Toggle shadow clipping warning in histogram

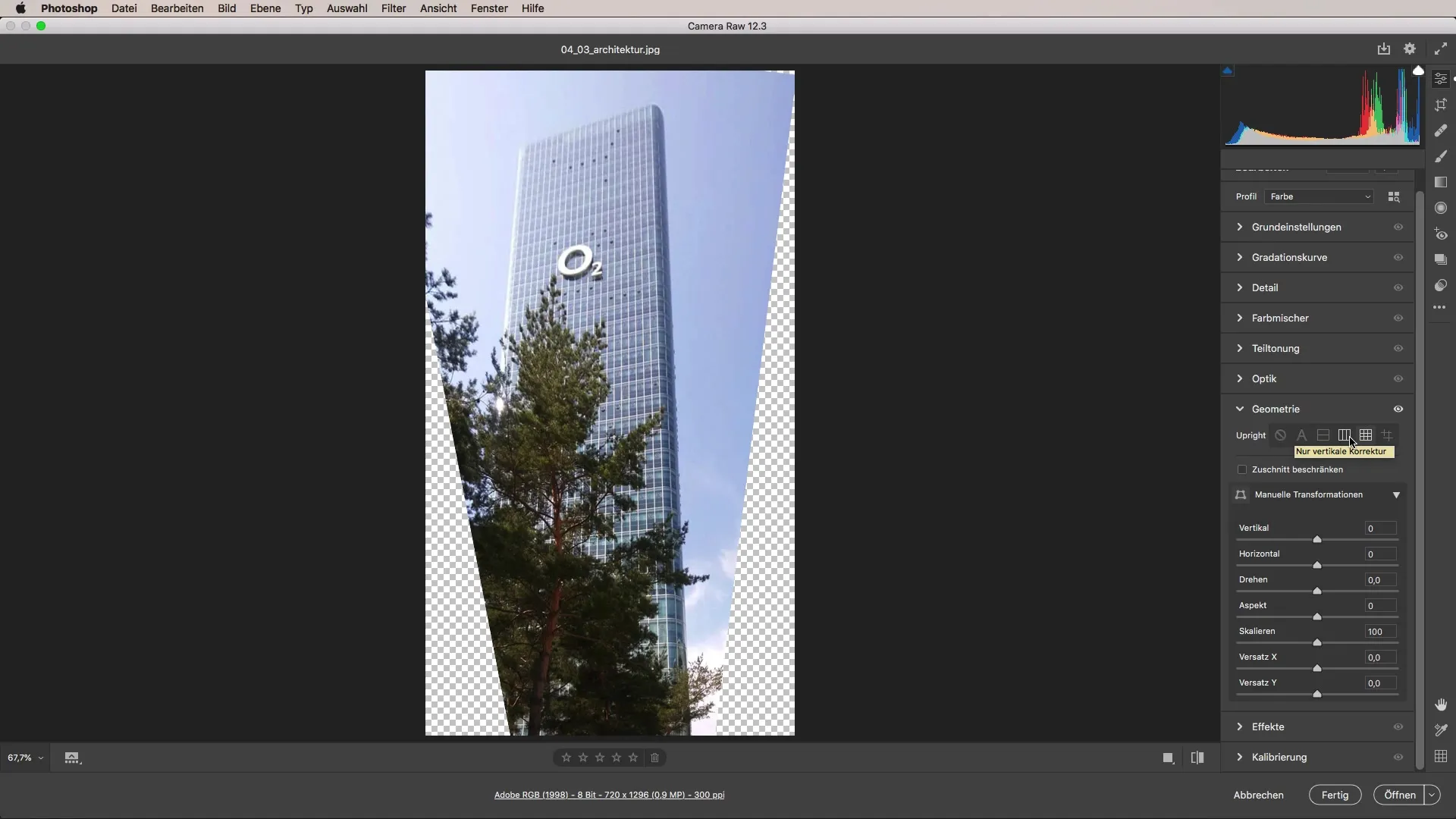pos(1227,71)
